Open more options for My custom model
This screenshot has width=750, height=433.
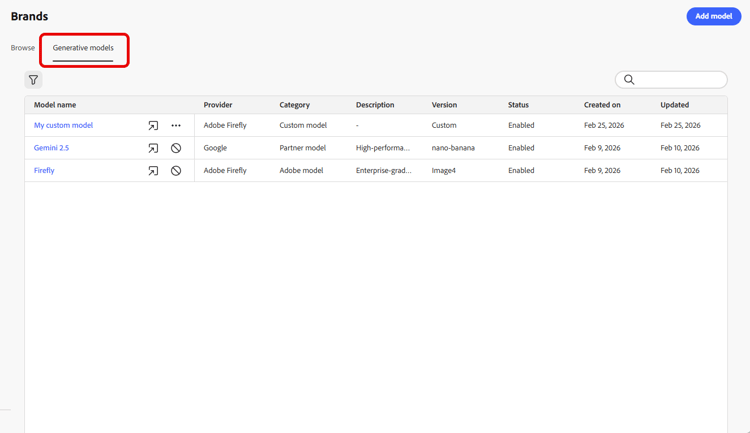click(176, 126)
